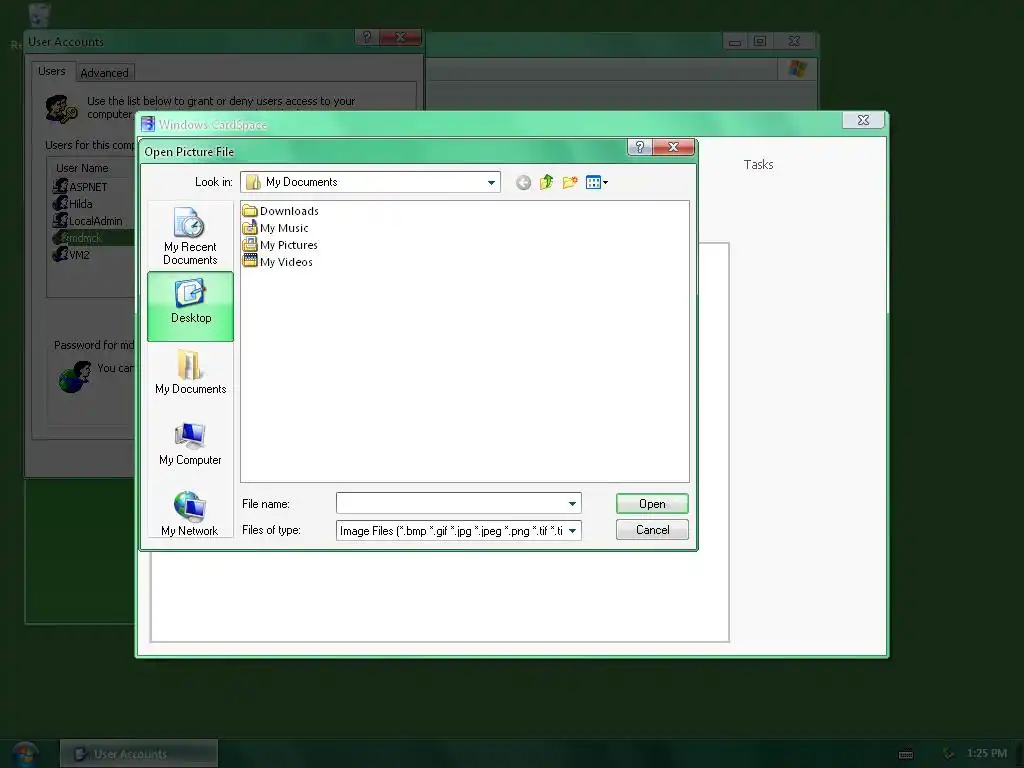The width and height of the screenshot is (1024, 768).
Task: Click the Back navigation arrow icon
Action: click(523, 183)
